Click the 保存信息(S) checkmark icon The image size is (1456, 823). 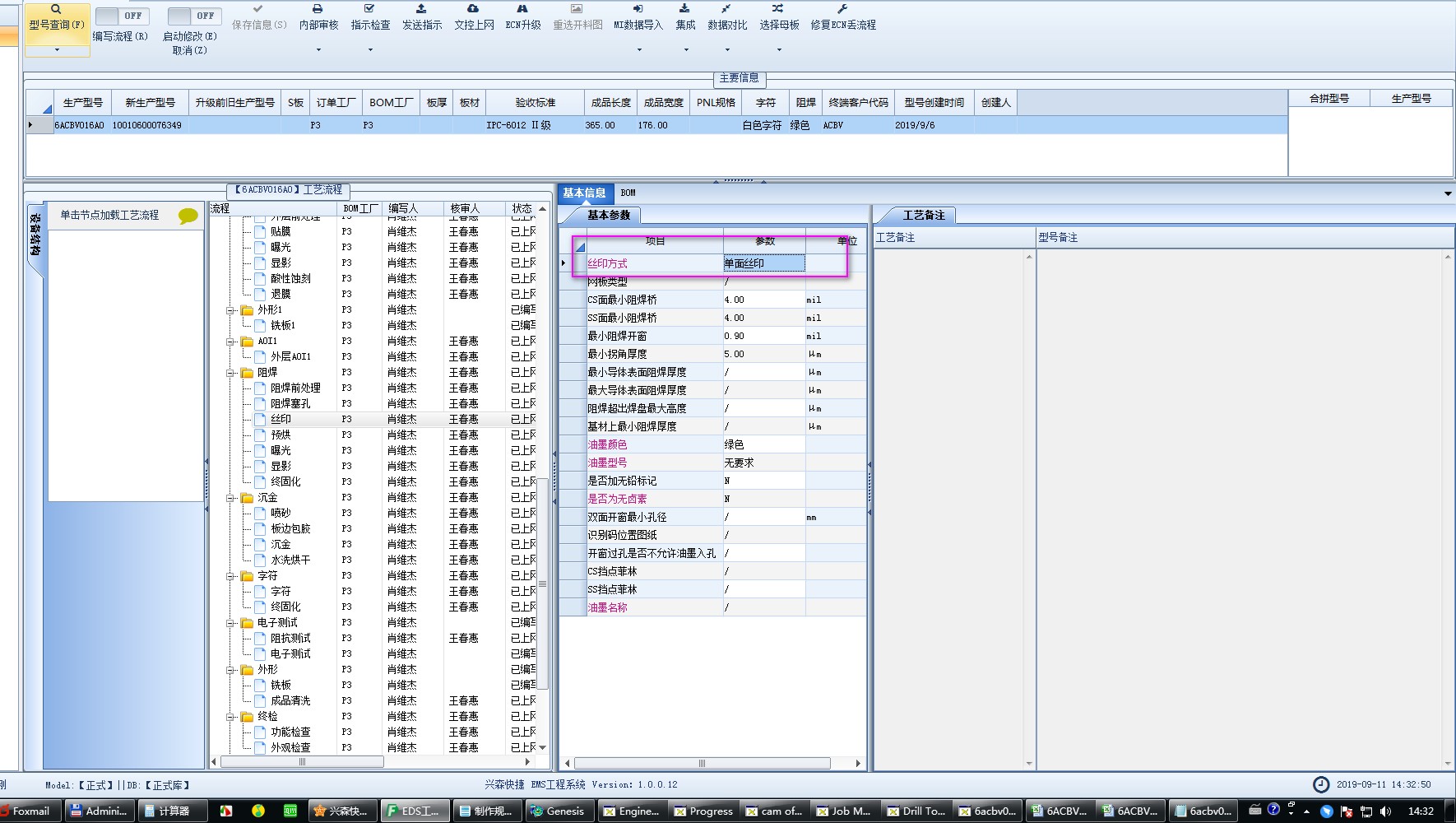click(x=258, y=8)
